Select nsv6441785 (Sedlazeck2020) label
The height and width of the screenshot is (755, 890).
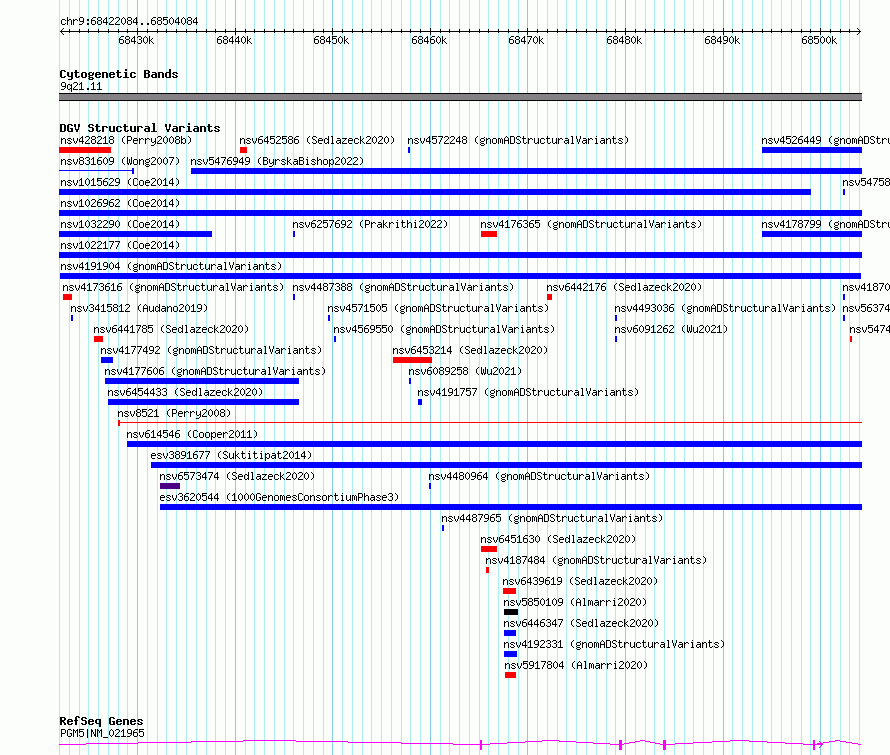tap(171, 329)
